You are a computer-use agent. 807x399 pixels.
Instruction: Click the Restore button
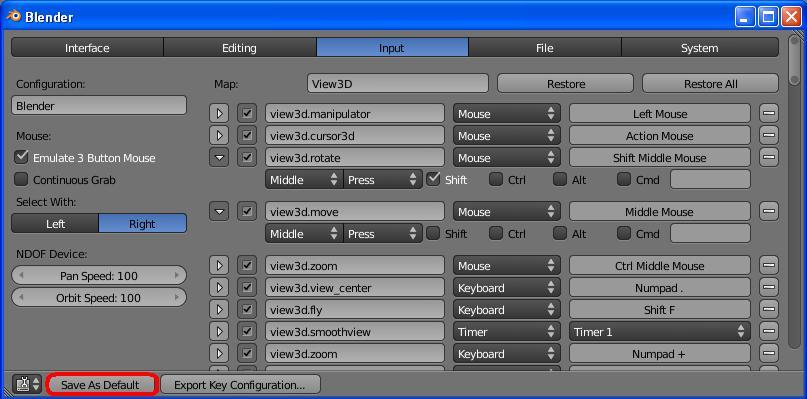(565, 83)
